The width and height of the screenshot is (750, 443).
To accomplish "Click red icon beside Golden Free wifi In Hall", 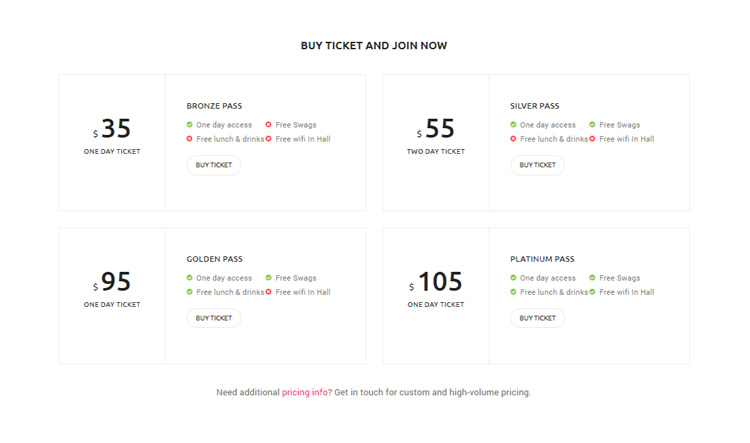I will (x=268, y=292).
